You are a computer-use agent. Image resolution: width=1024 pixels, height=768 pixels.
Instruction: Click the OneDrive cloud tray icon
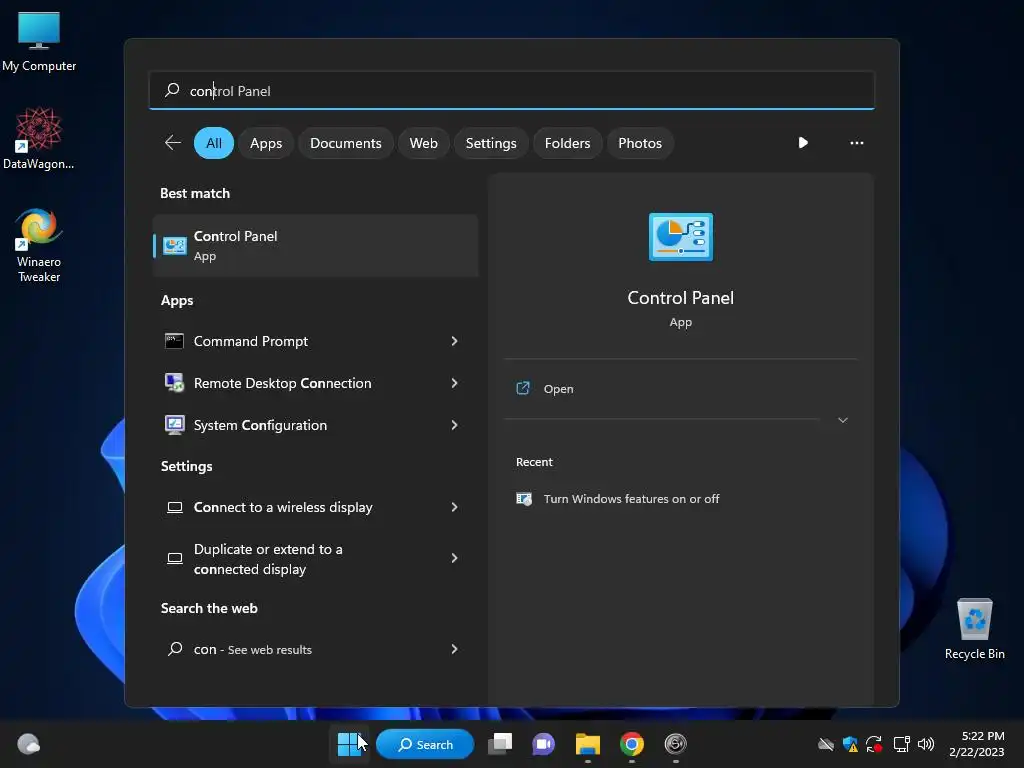pyautogui.click(x=826, y=744)
